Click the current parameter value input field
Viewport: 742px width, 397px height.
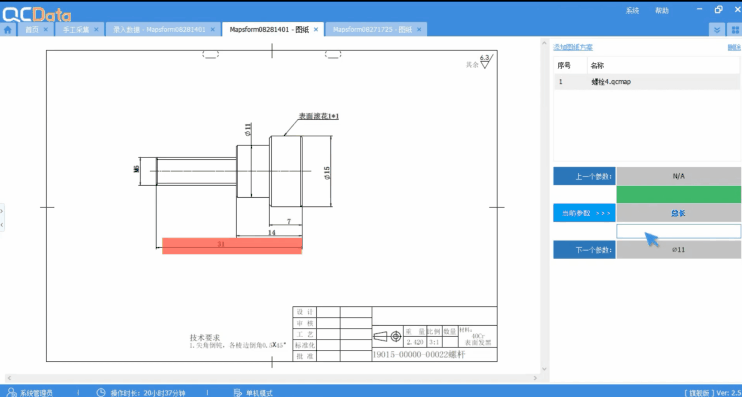pos(678,231)
